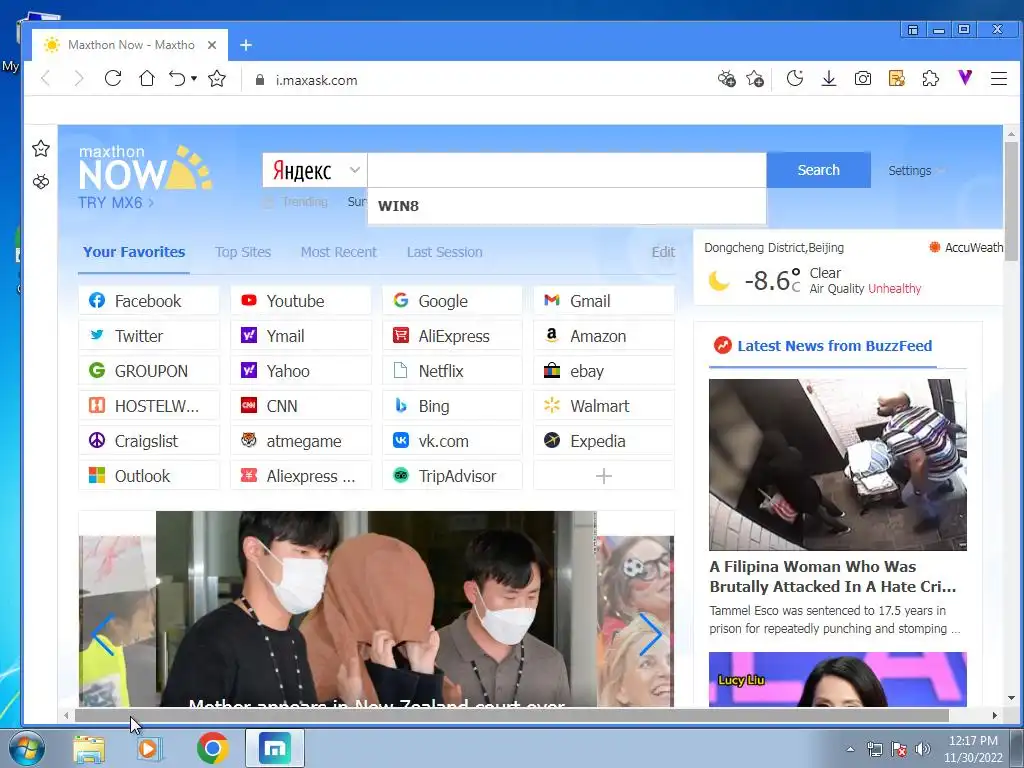This screenshot has width=1024, height=768.
Task: Click the purple V icon in toolbar
Action: tap(965, 78)
